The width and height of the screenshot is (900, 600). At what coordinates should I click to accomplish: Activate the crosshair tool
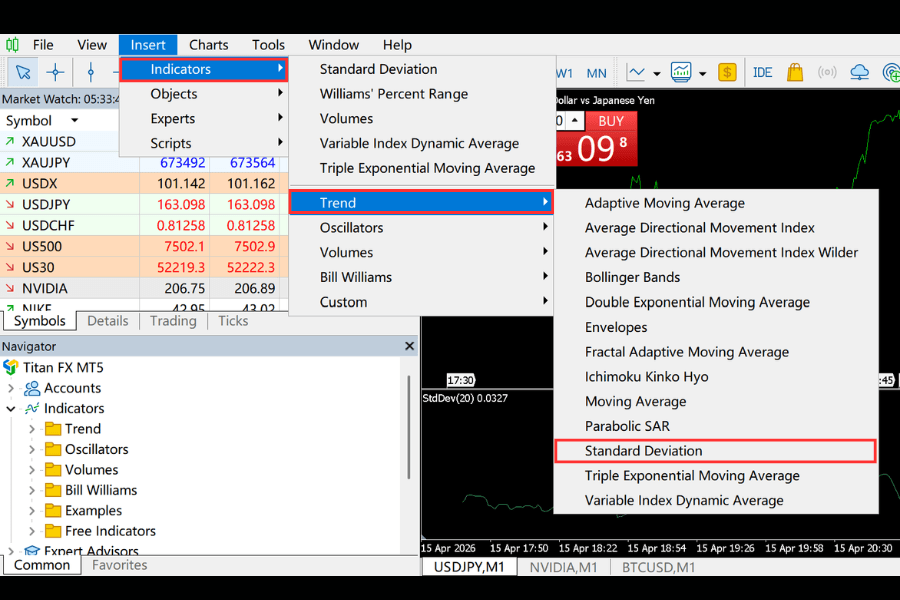click(55, 72)
